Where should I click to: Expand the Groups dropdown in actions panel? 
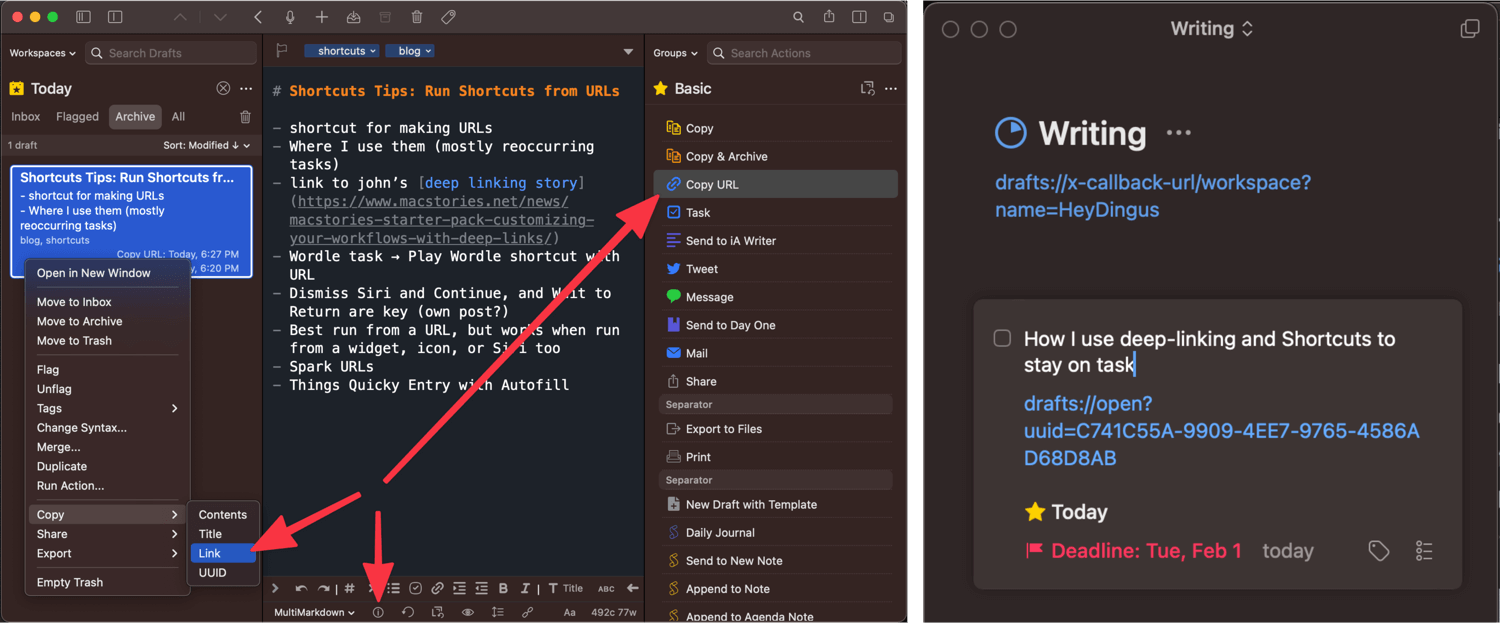675,53
